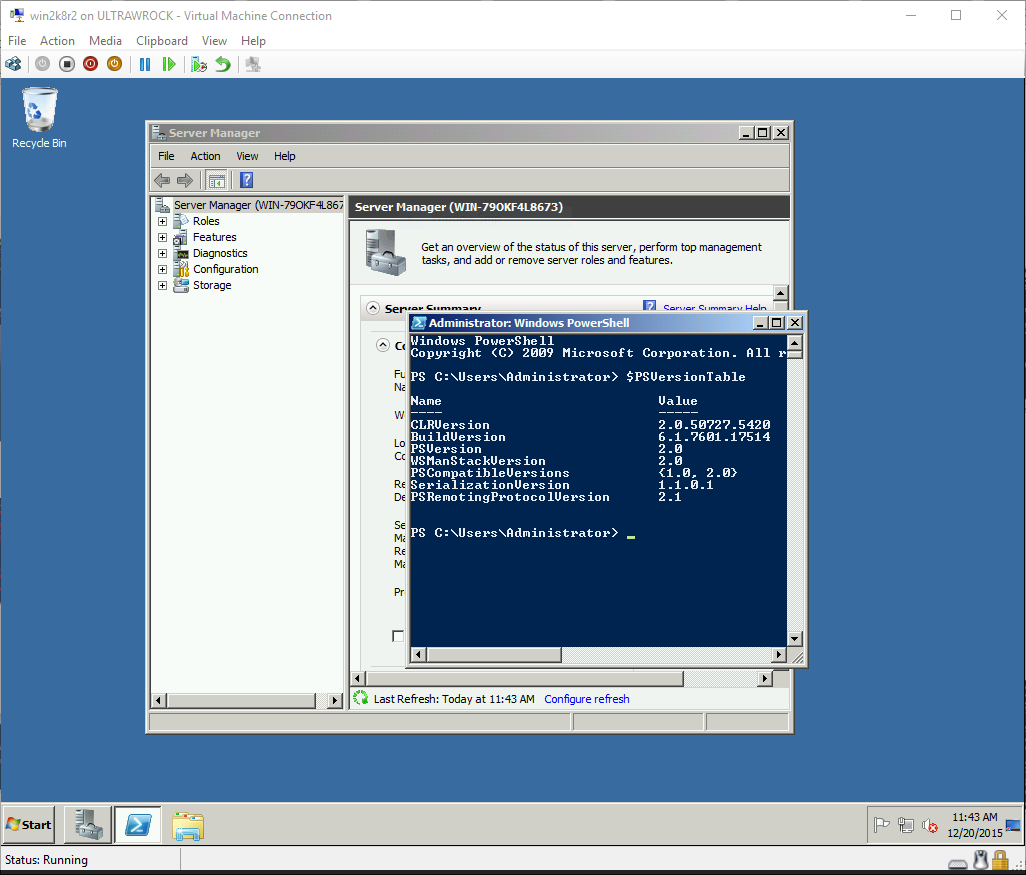Click the Ctrl+Alt+Del toolbar icon
The width and height of the screenshot is (1026, 875).
coord(13,64)
